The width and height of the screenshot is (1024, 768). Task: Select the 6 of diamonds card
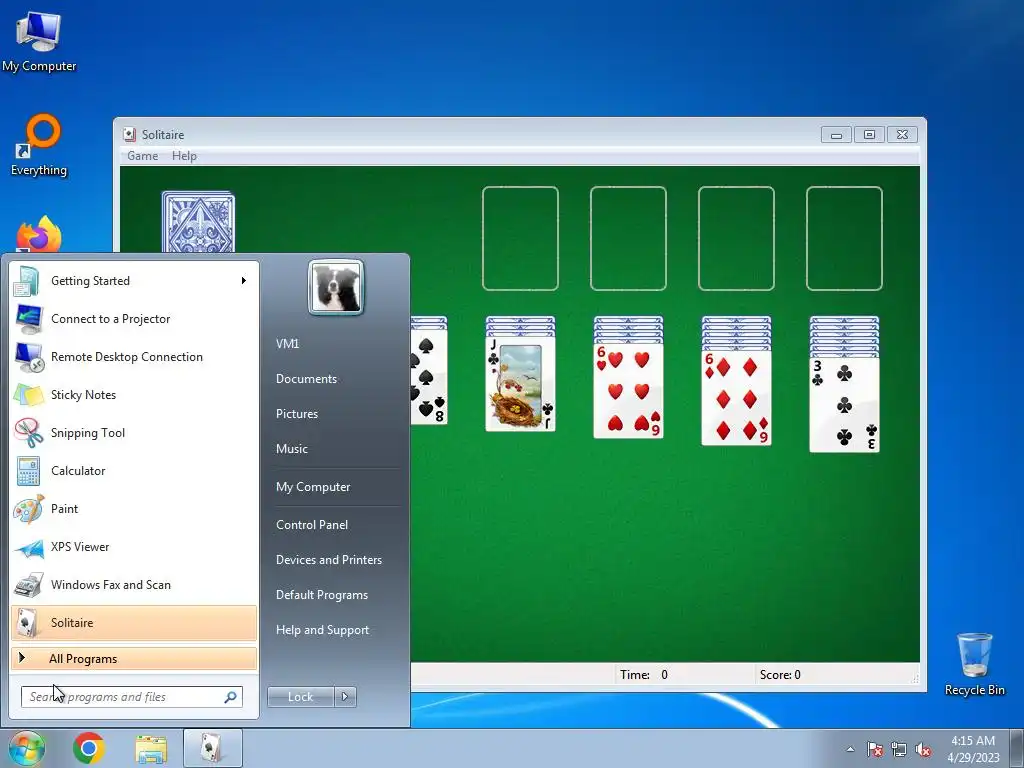[x=736, y=398]
